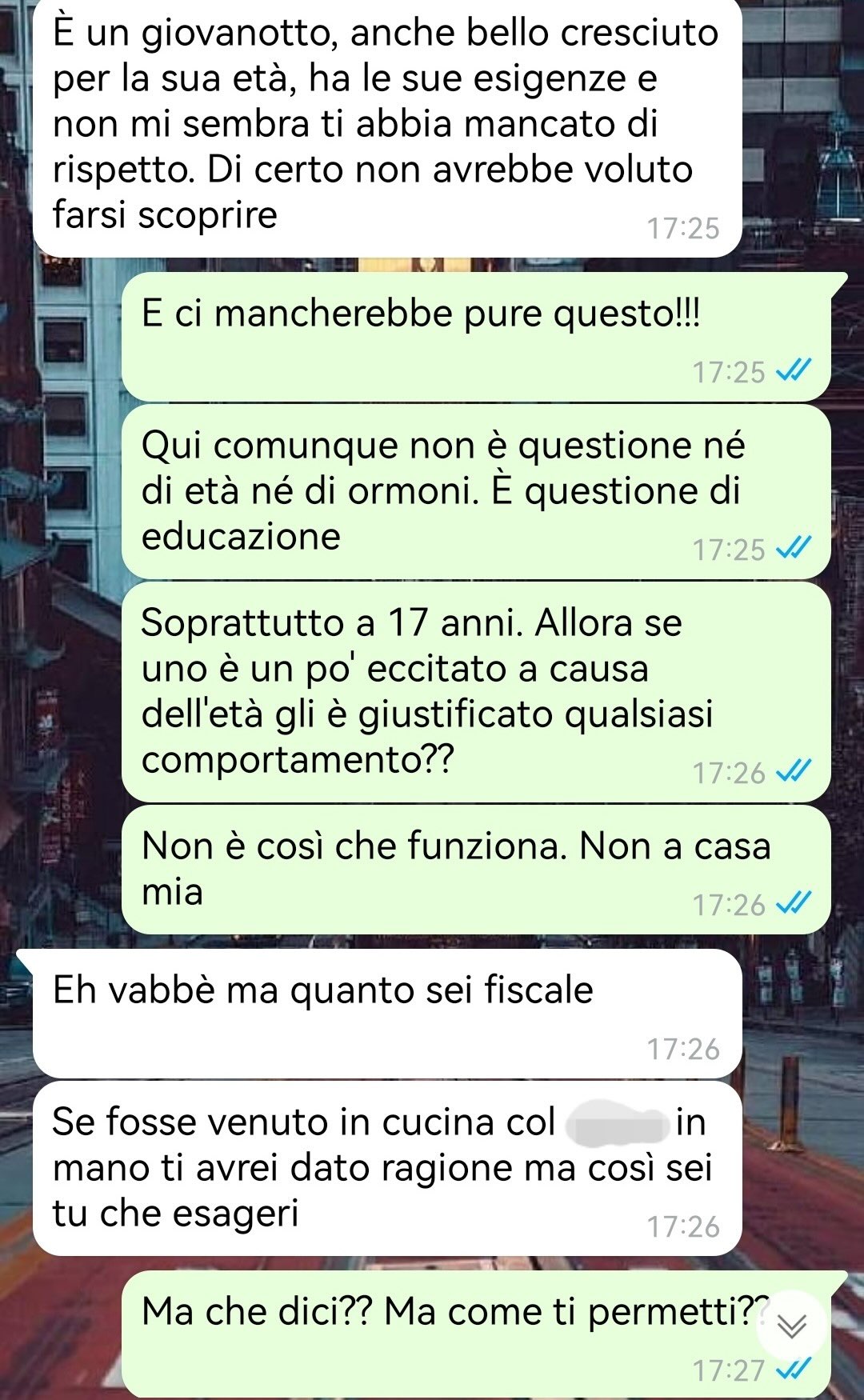
Task: Select the 'È un giovanotto' received message
Action: (x=387, y=126)
